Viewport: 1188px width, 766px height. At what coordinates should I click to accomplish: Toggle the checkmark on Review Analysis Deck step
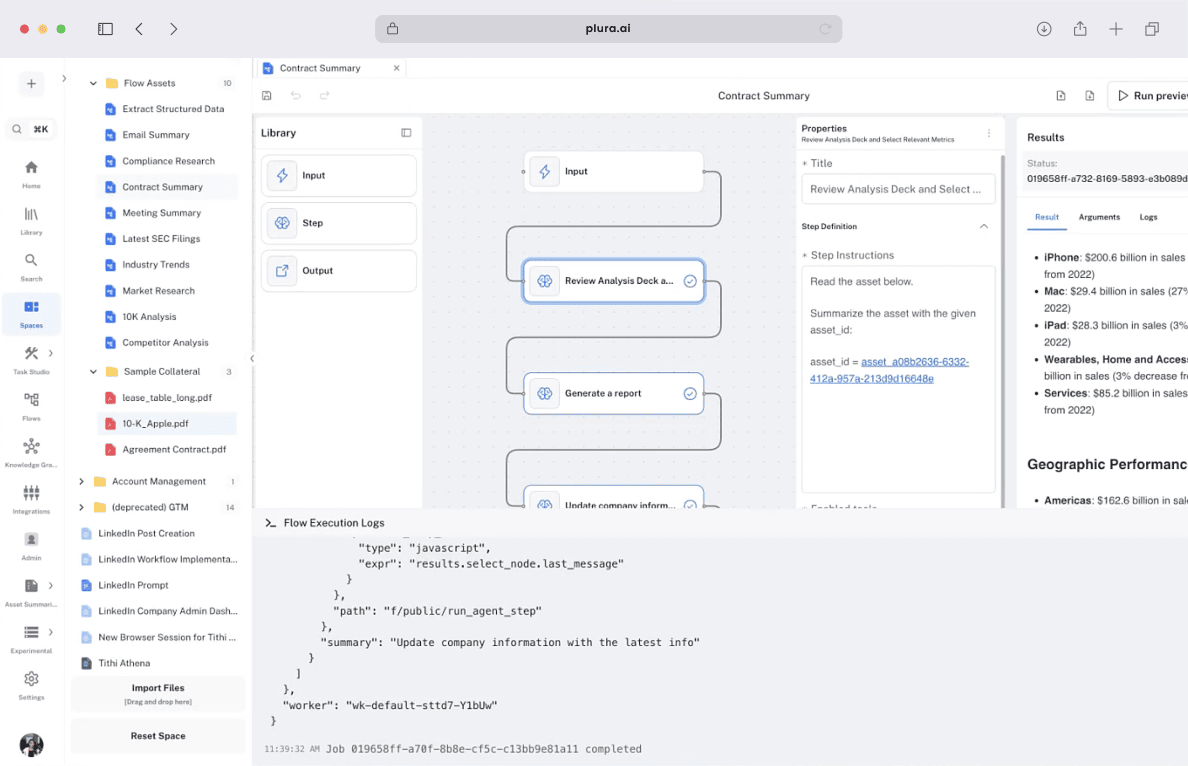click(690, 281)
